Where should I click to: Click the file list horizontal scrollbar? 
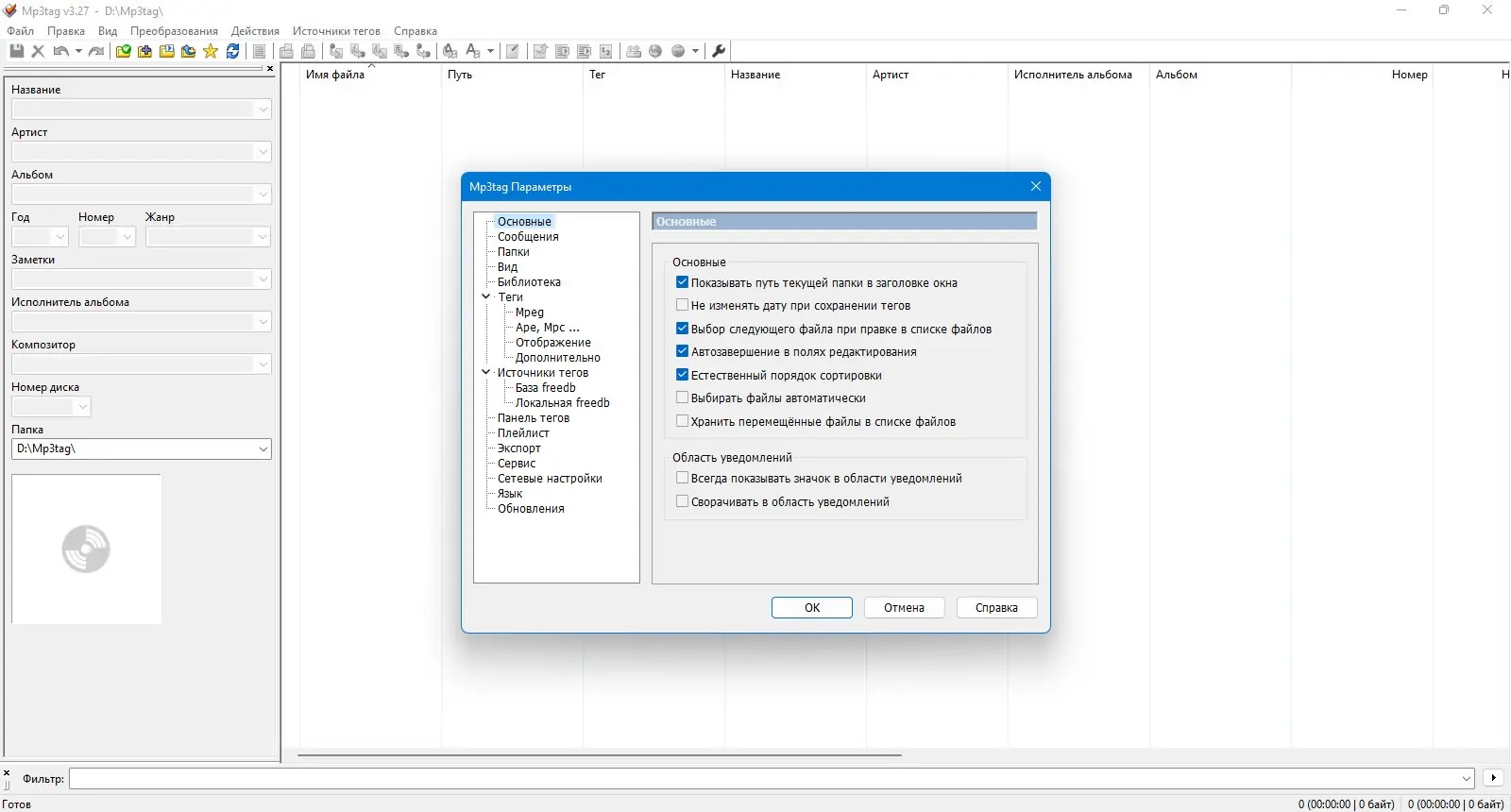click(x=600, y=755)
